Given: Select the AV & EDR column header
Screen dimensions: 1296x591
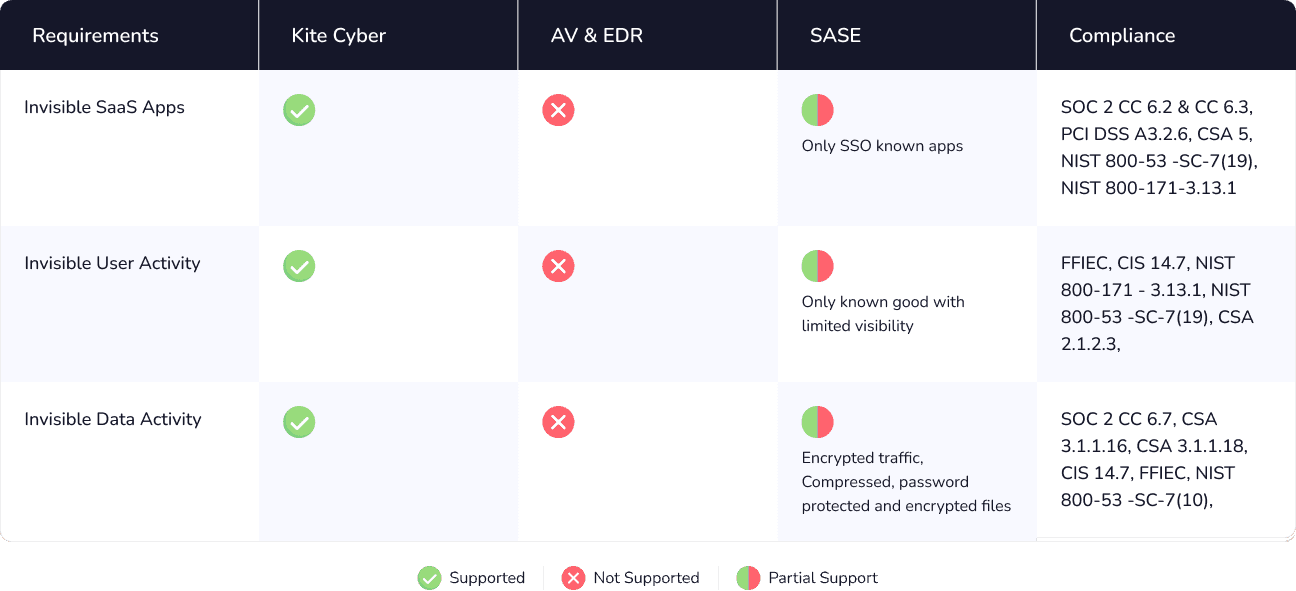Looking at the screenshot, I should (x=596, y=36).
